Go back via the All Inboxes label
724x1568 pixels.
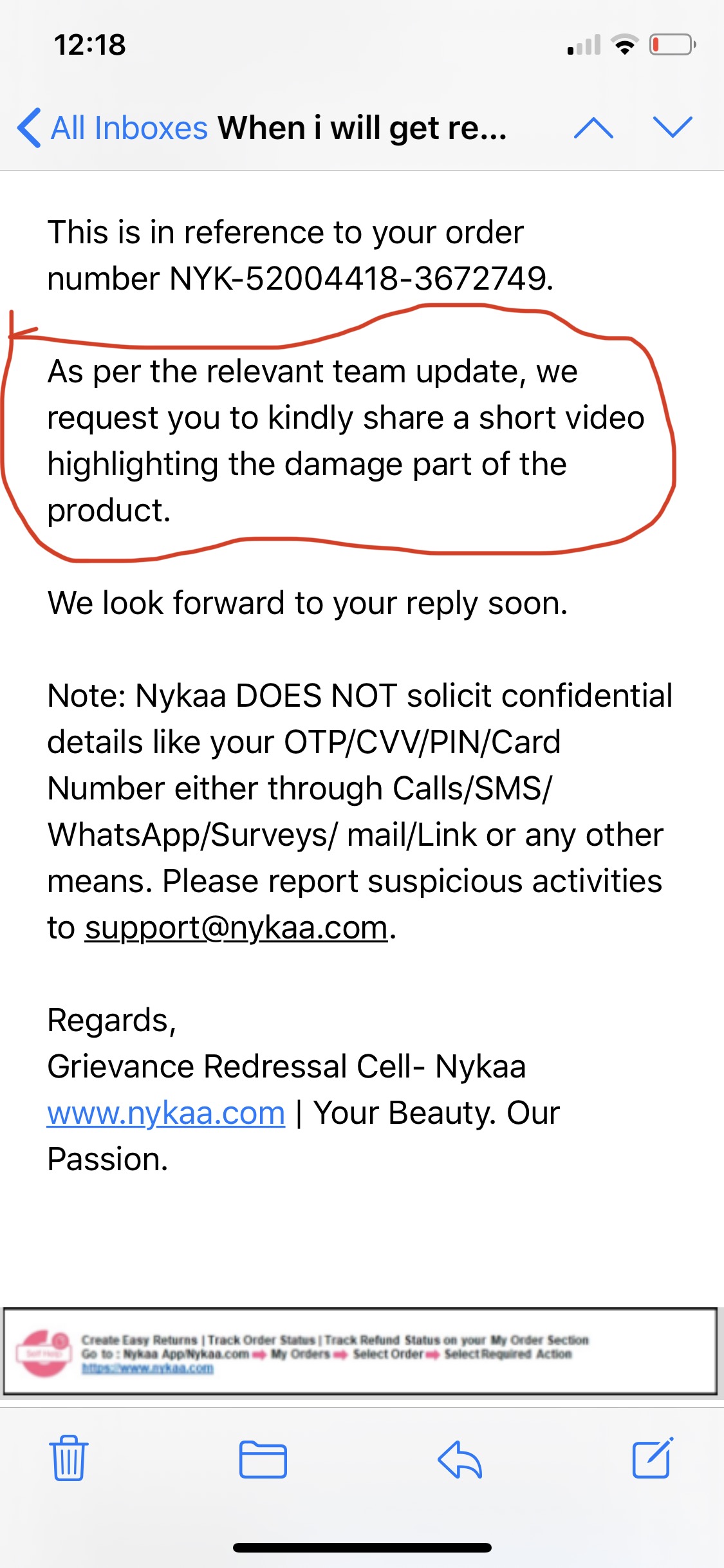(129, 127)
